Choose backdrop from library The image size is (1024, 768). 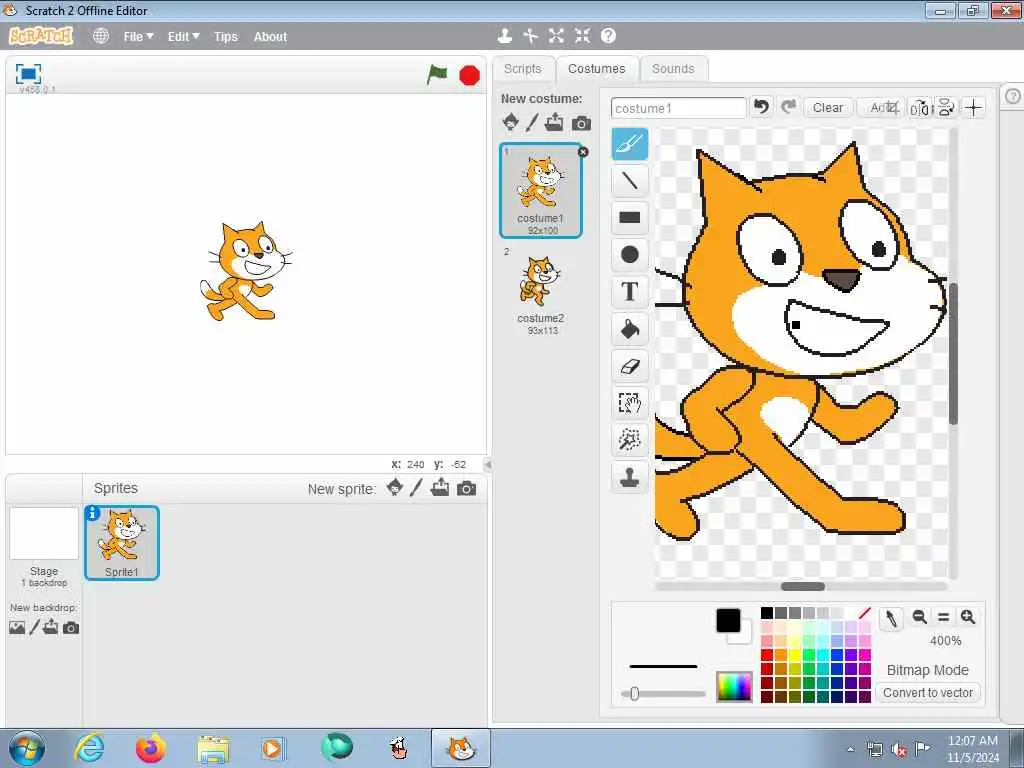(x=17, y=628)
